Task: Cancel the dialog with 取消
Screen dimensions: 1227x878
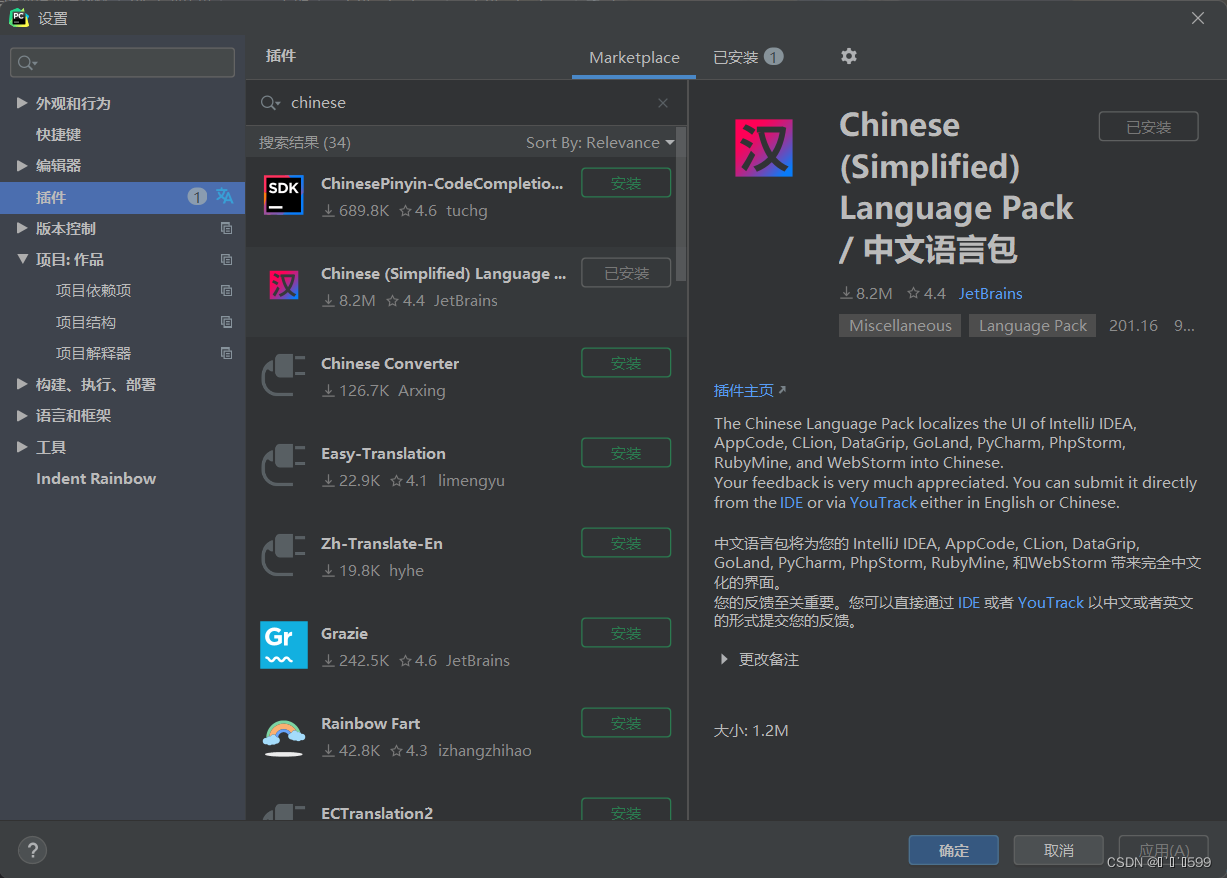Action: click(1058, 850)
